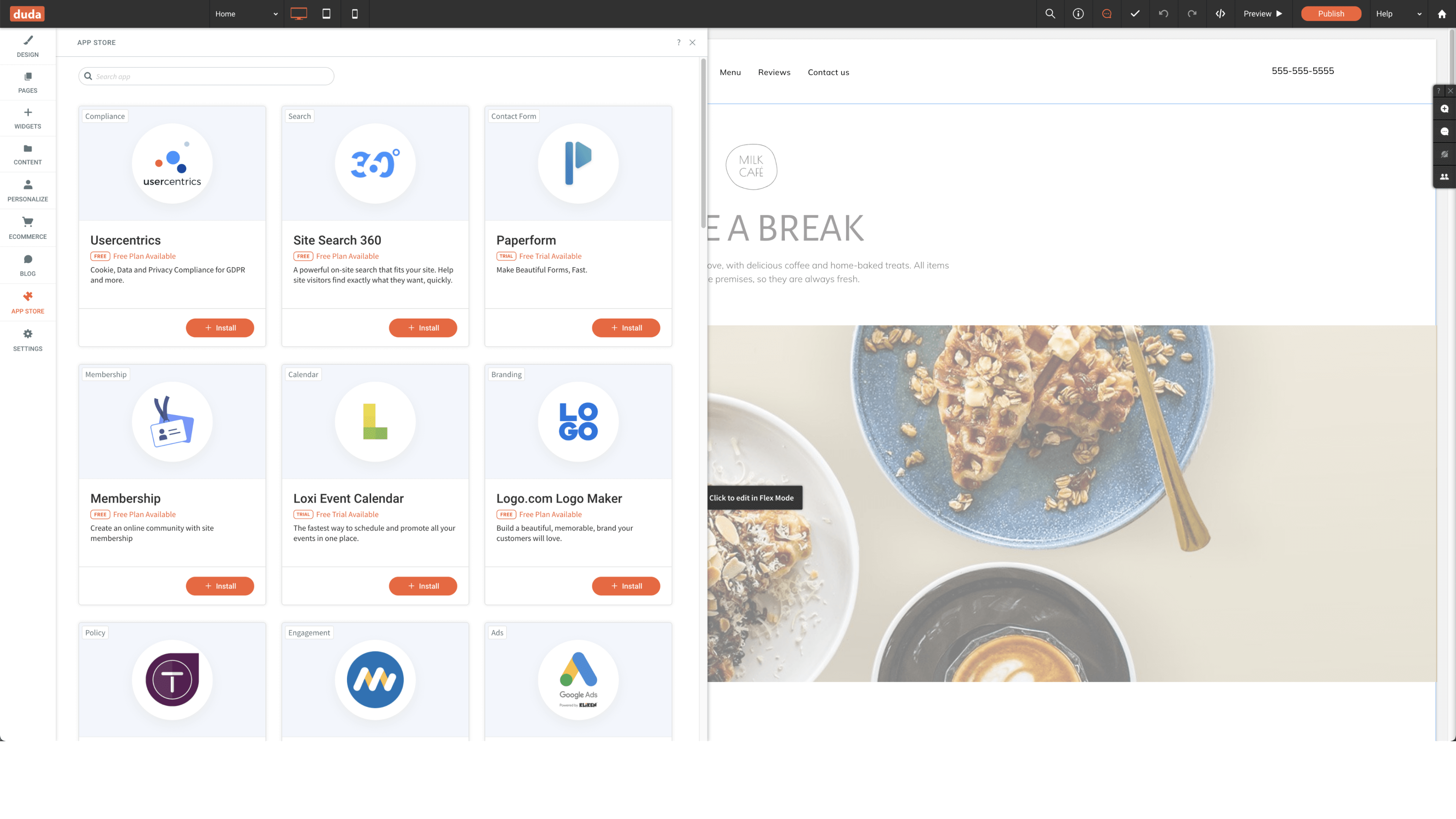1456x819 pixels.
Task: Click the Publish button in top toolbar
Action: (1330, 13)
